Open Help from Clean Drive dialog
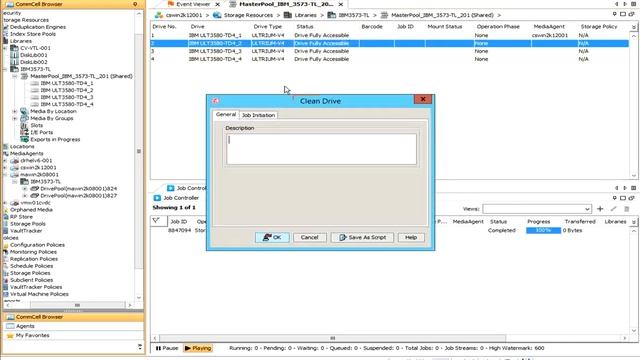 411,237
